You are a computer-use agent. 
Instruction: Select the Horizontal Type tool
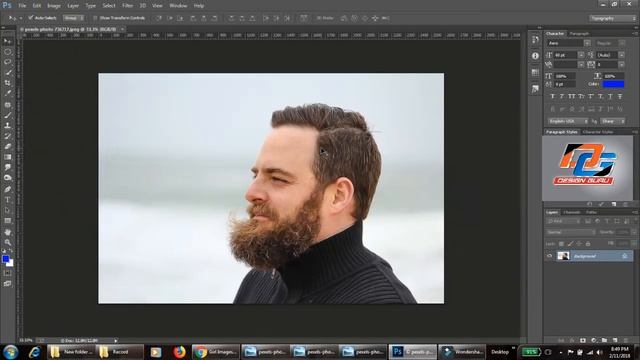pos(7,200)
